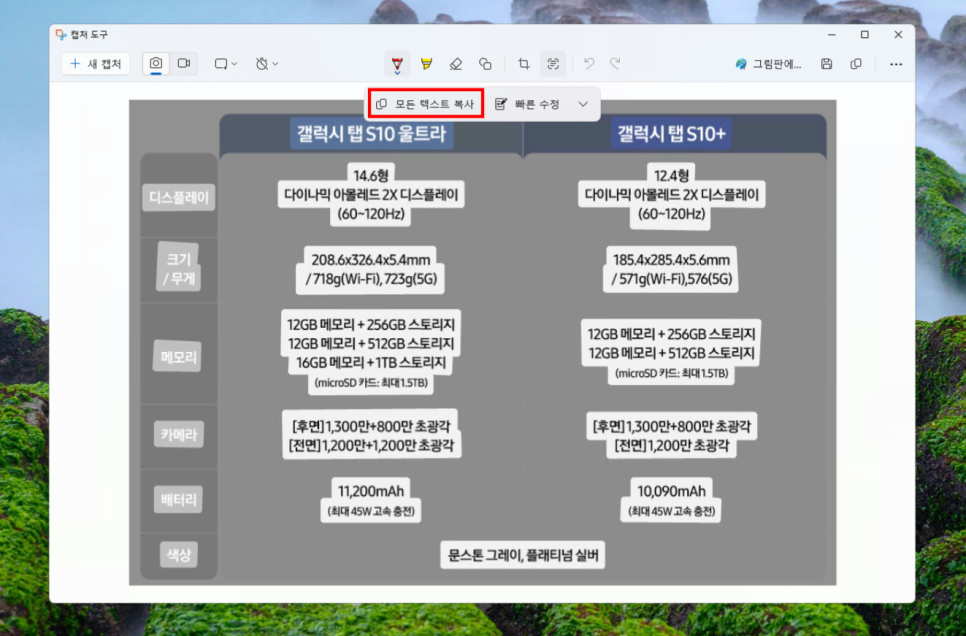Switch to the video record mode
The height and width of the screenshot is (636, 966).
pyautogui.click(x=184, y=63)
